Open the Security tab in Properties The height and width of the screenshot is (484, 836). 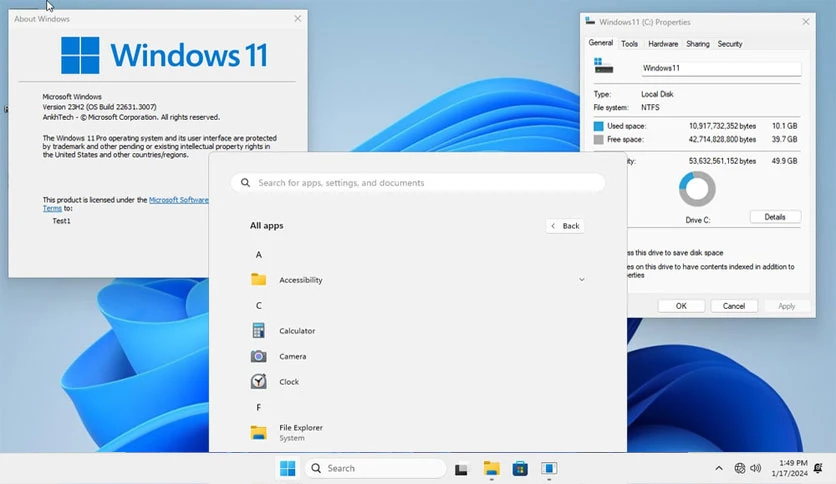coord(730,44)
